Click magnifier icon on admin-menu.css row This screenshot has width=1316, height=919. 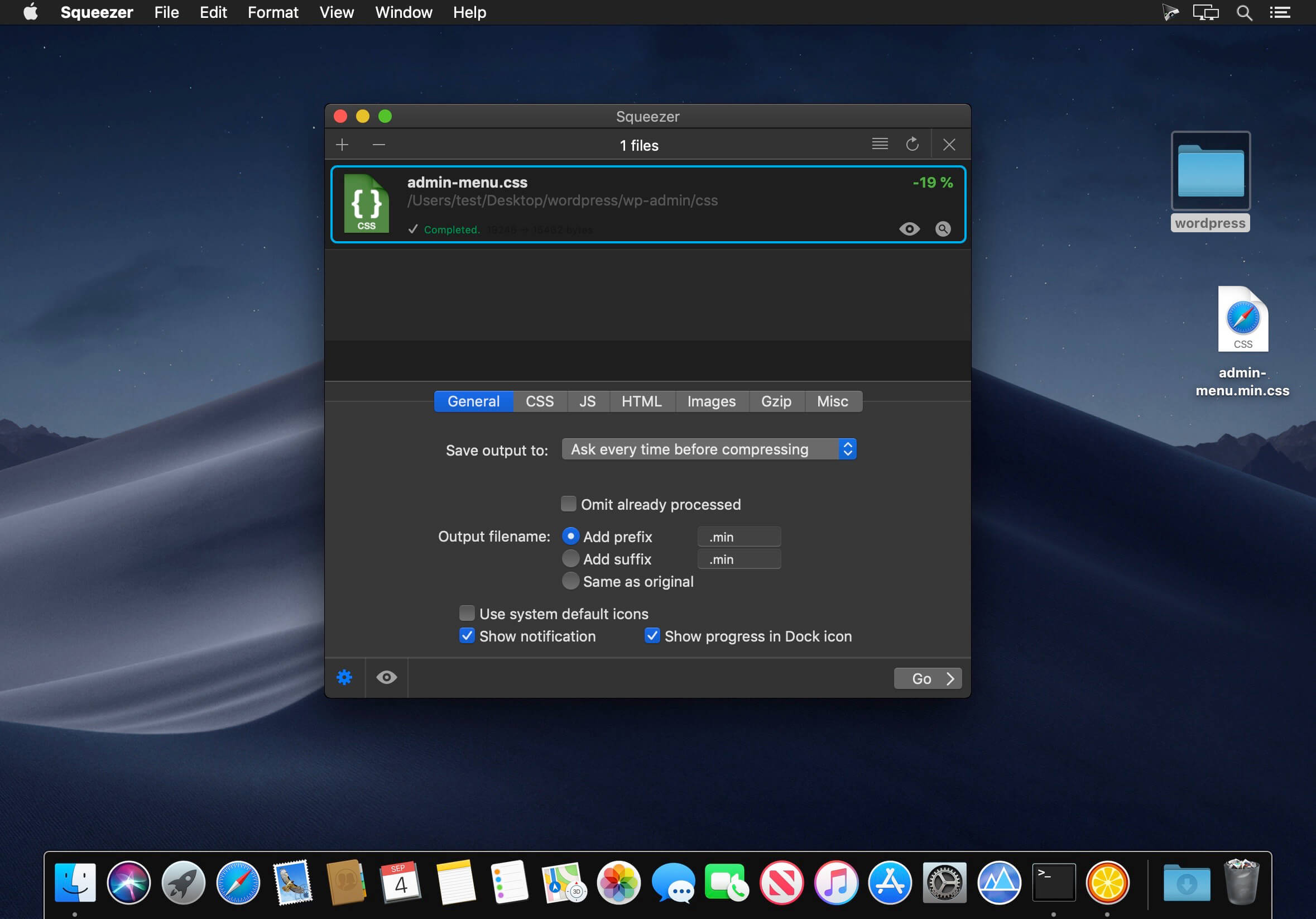click(x=942, y=229)
